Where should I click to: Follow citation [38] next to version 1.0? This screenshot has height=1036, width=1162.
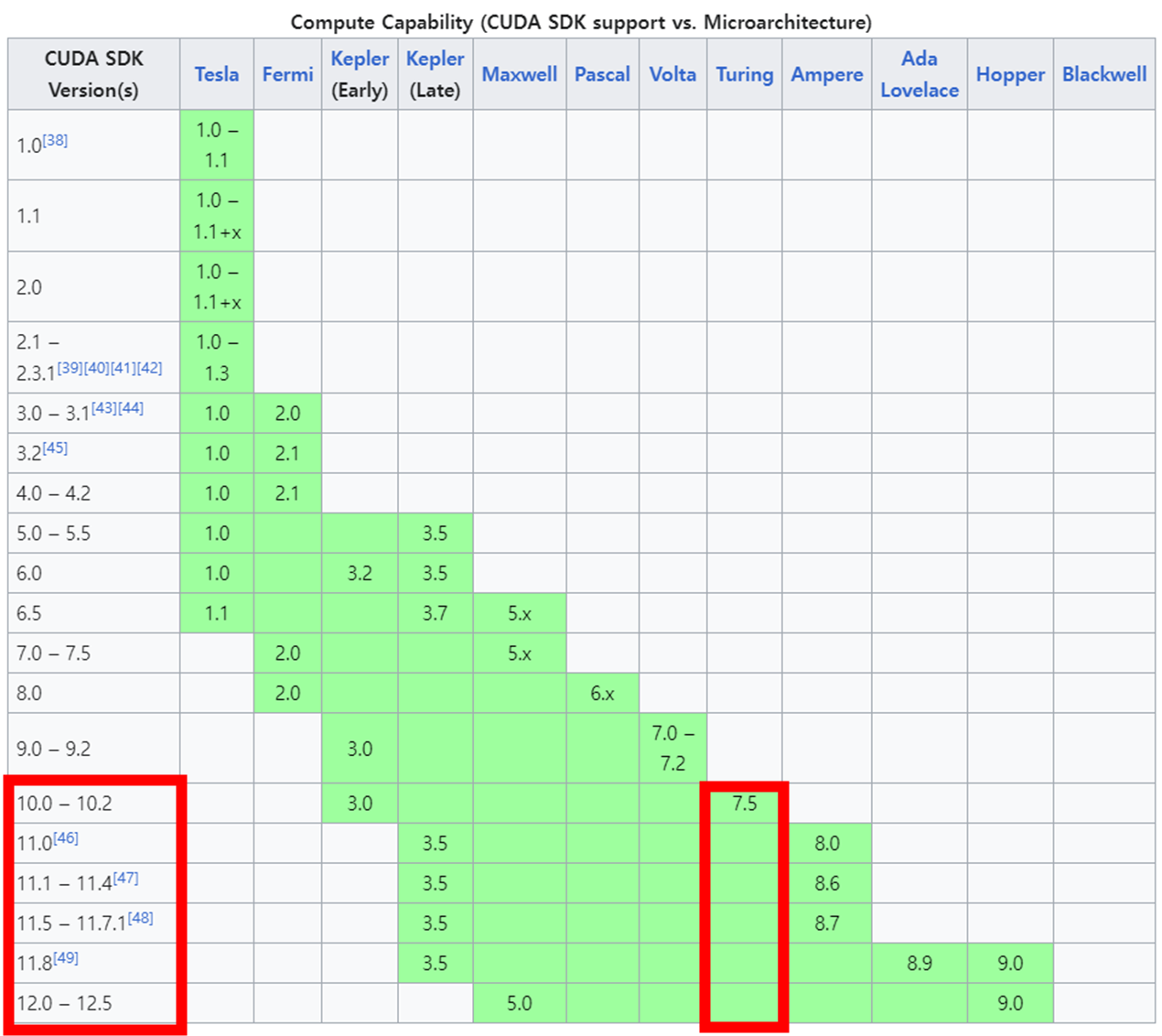tap(55, 140)
